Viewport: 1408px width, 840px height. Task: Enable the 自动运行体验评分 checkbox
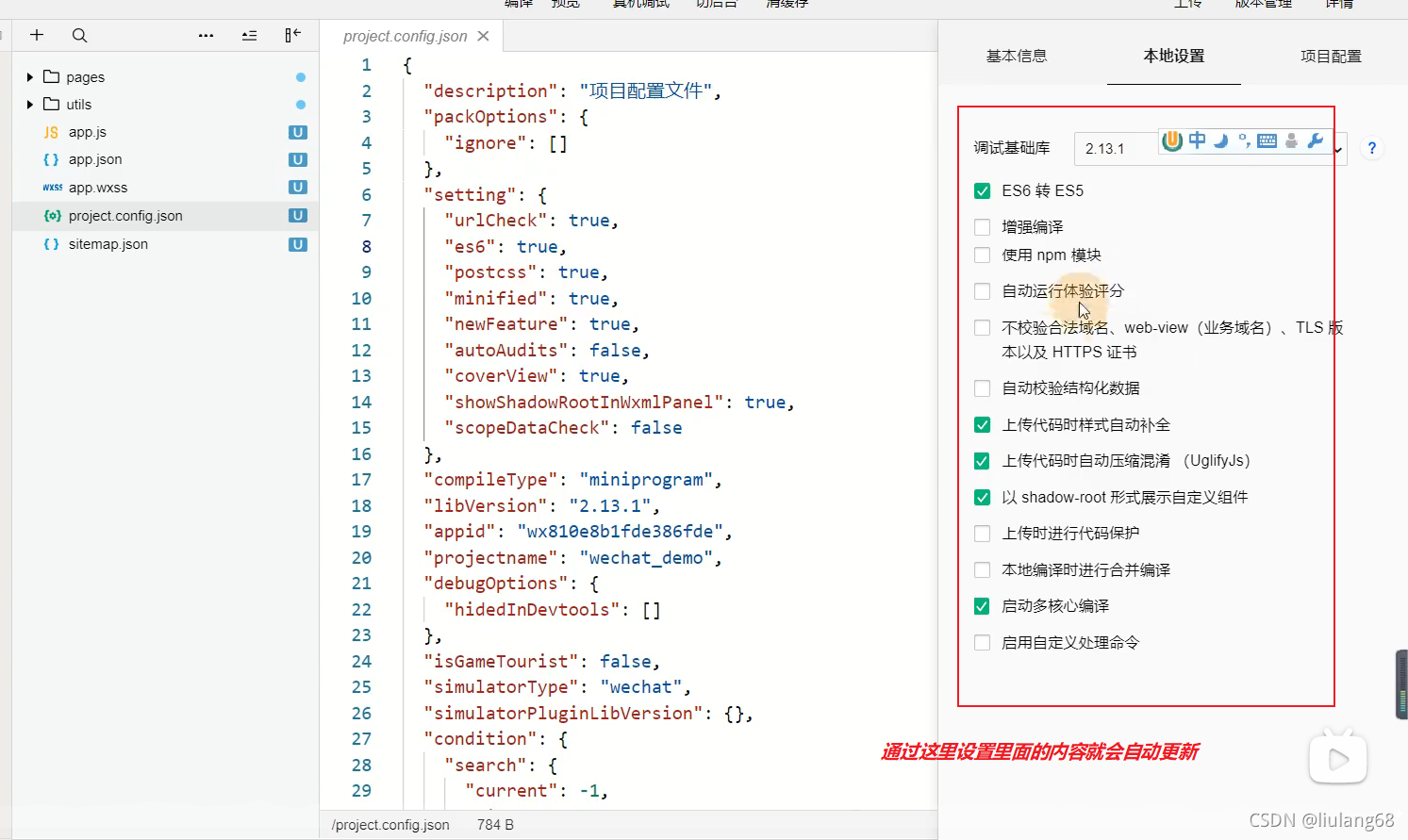(982, 291)
